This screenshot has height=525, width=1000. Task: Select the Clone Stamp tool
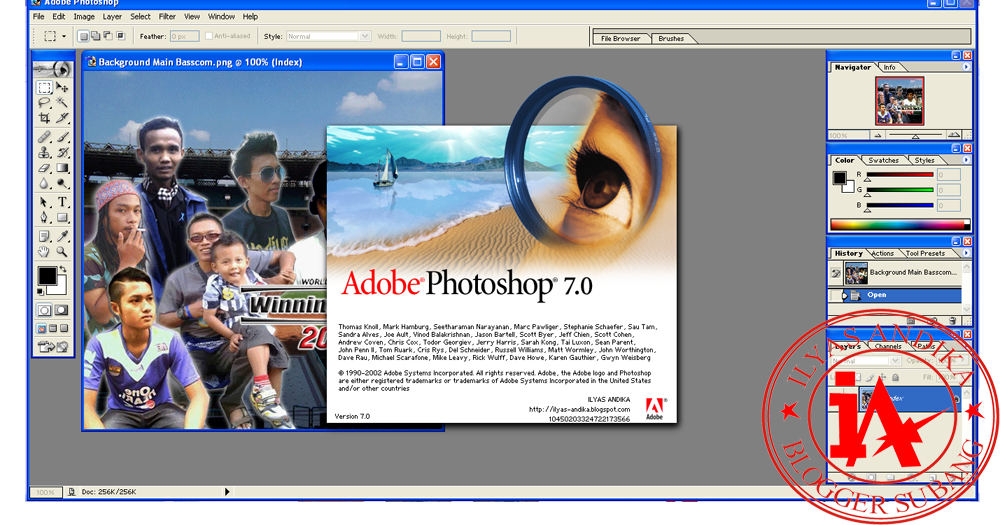pos(45,152)
